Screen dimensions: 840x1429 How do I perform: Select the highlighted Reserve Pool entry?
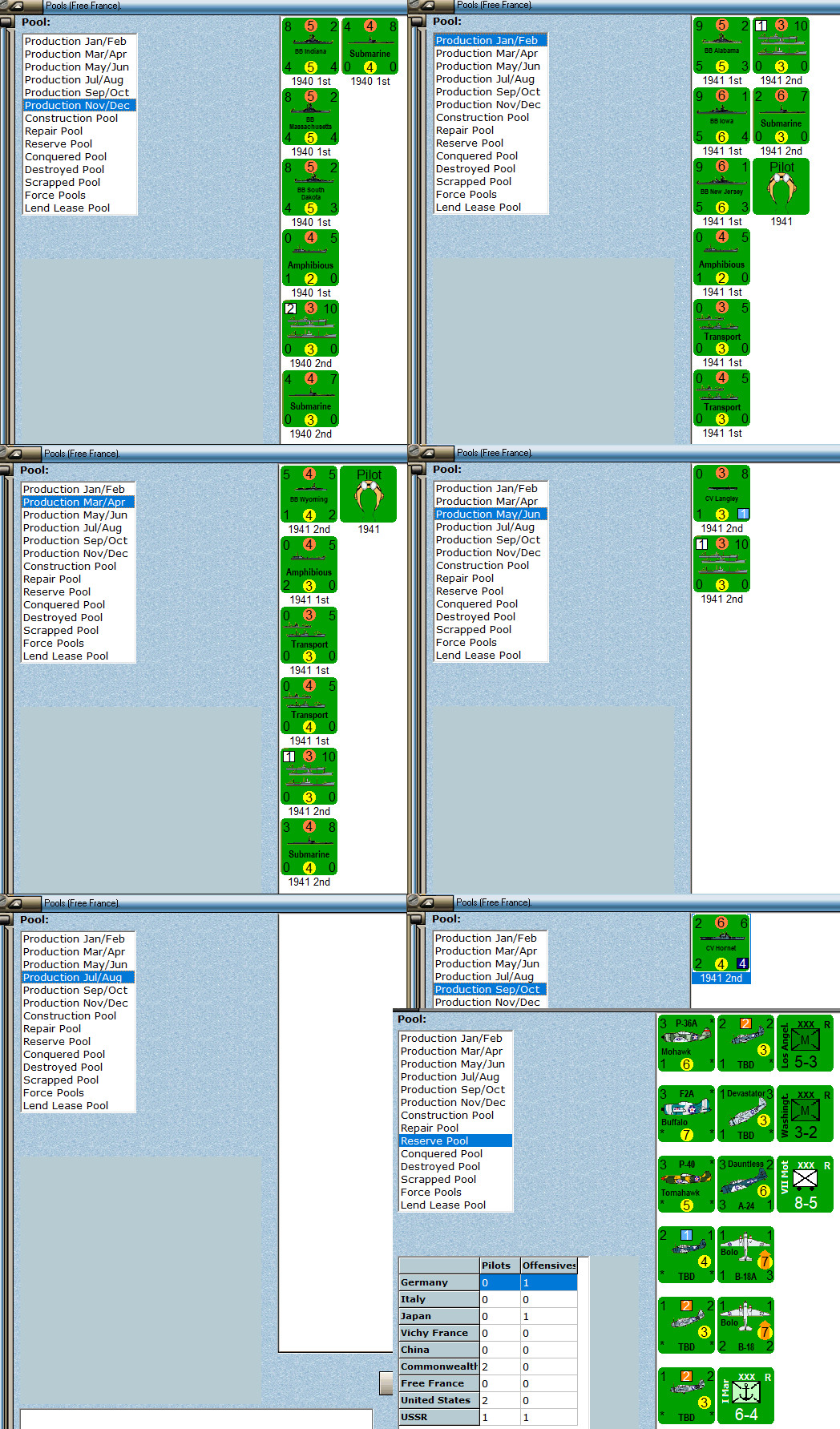[x=455, y=1140]
